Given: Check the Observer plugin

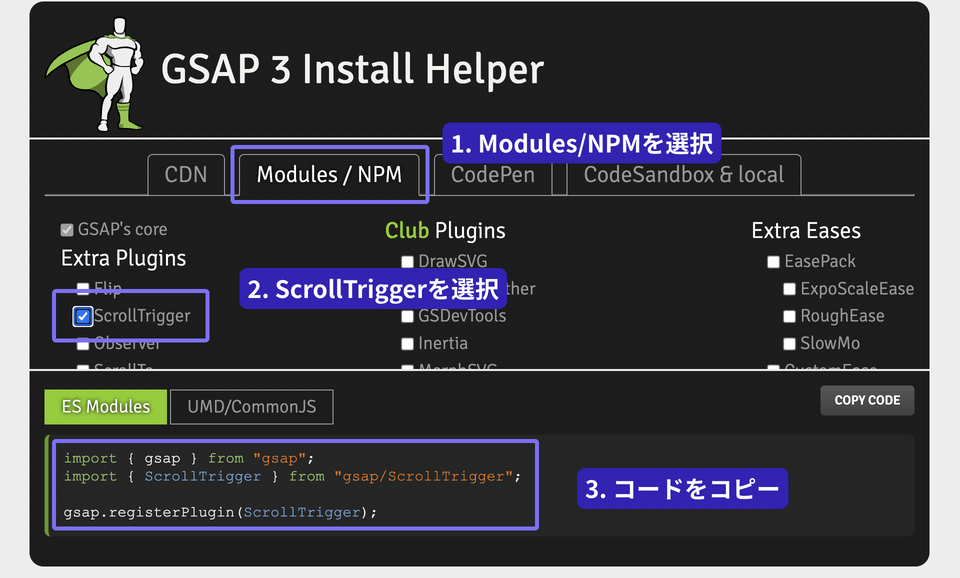Looking at the screenshot, I should tap(82, 343).
